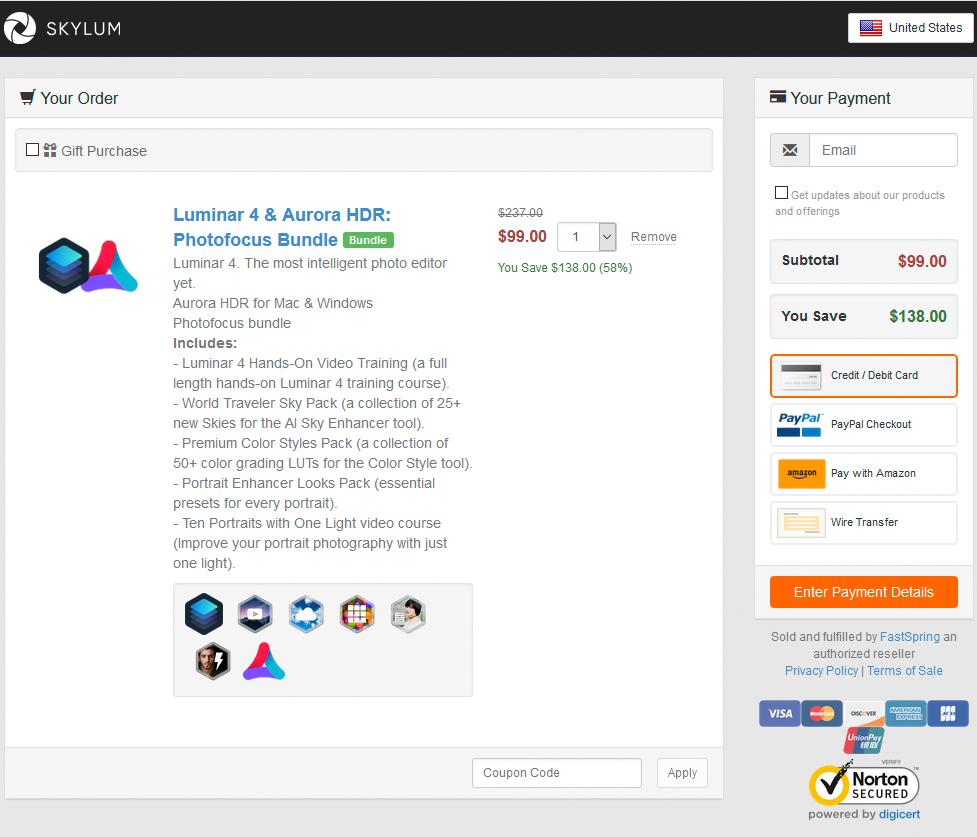Click the Luminar 4 hexagon icon in bundle contents
The height and width of the screenshot is (837, 977).
tap(204, 614)
